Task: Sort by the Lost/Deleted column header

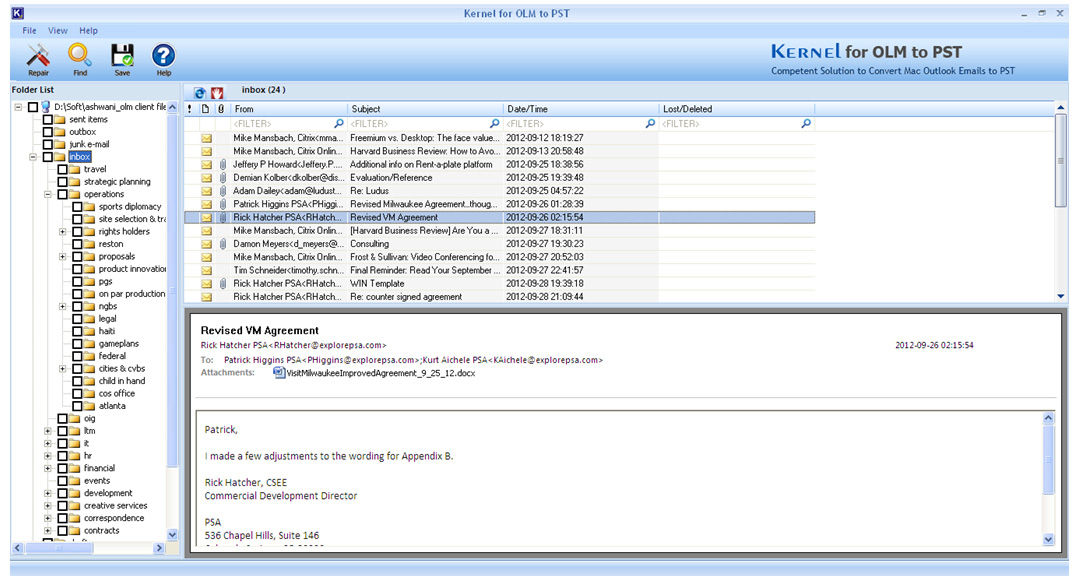Action: click(x=737, y=109)
